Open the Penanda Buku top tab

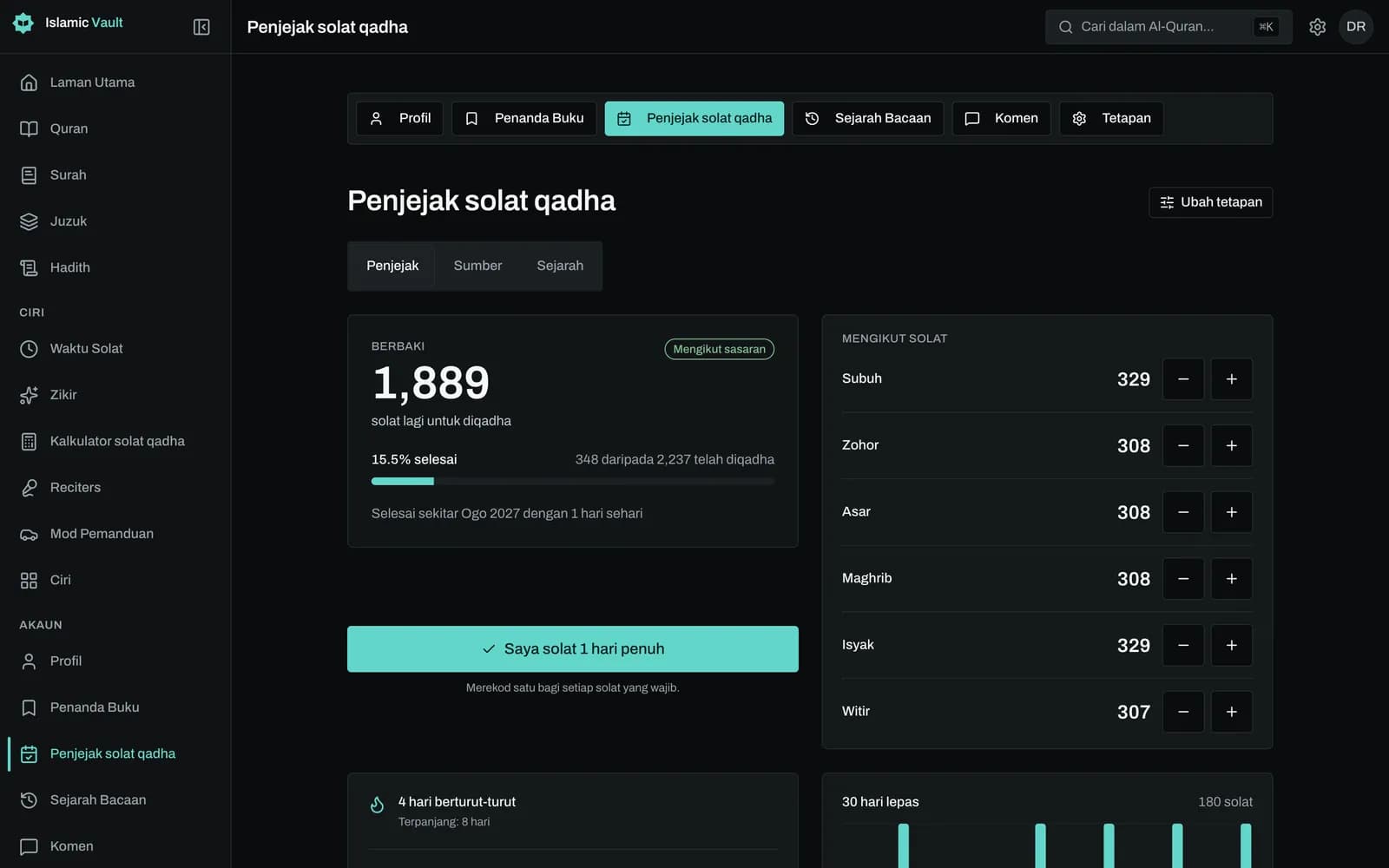524,118
